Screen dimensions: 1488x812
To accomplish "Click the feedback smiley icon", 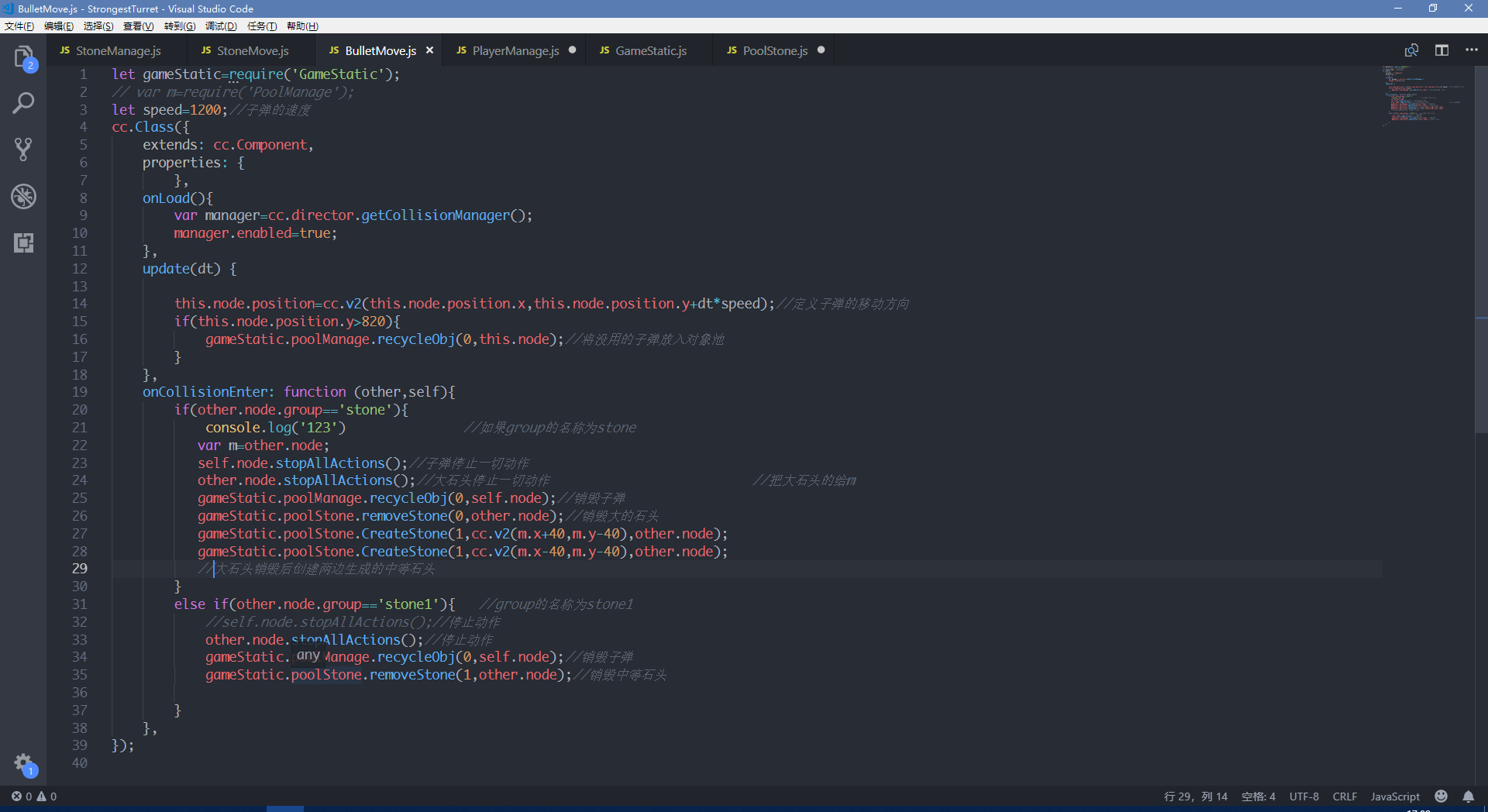I will (1441, 797).
